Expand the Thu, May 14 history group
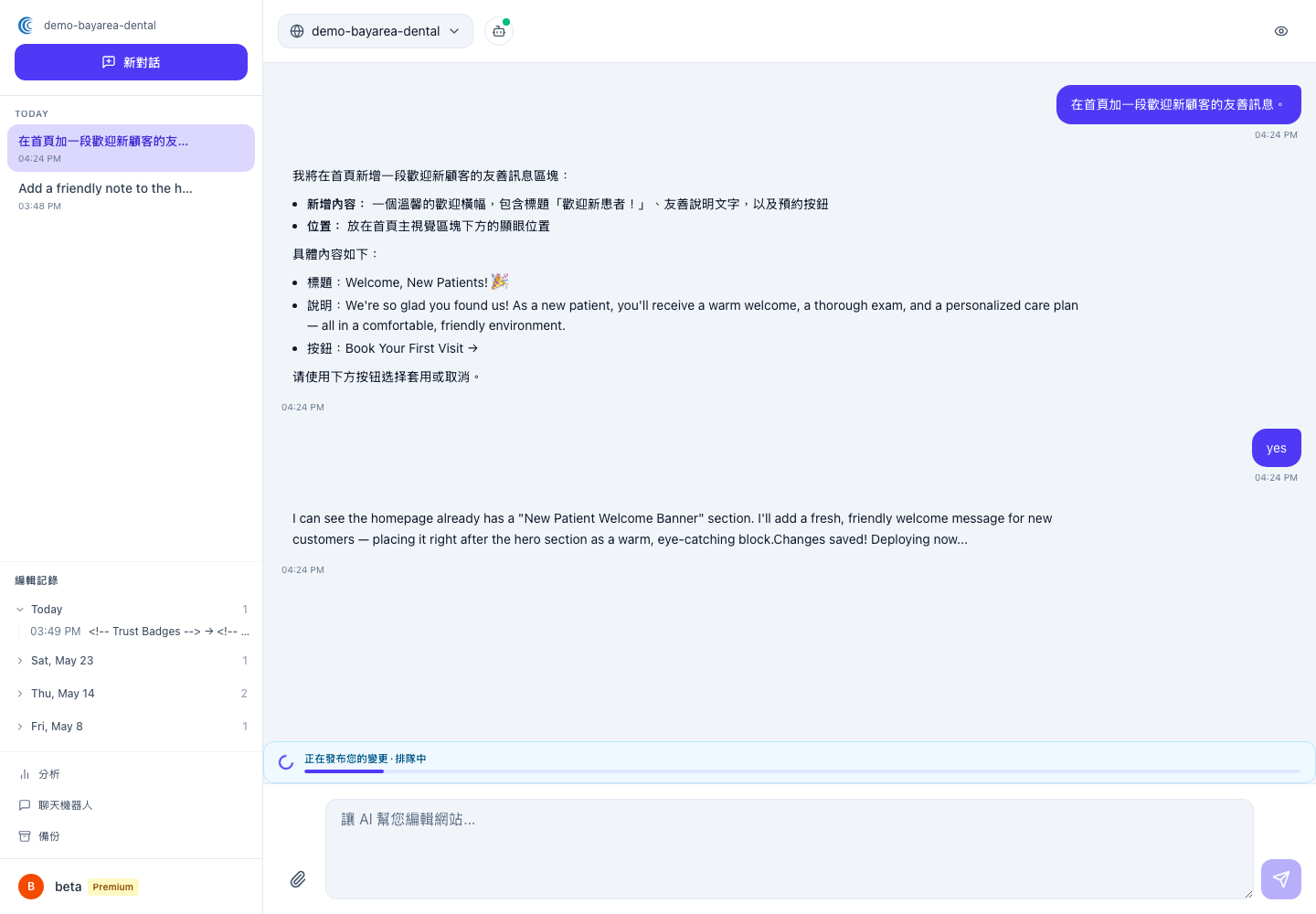The height and width of the screenshot is (914, 1316). coord(131,694)
